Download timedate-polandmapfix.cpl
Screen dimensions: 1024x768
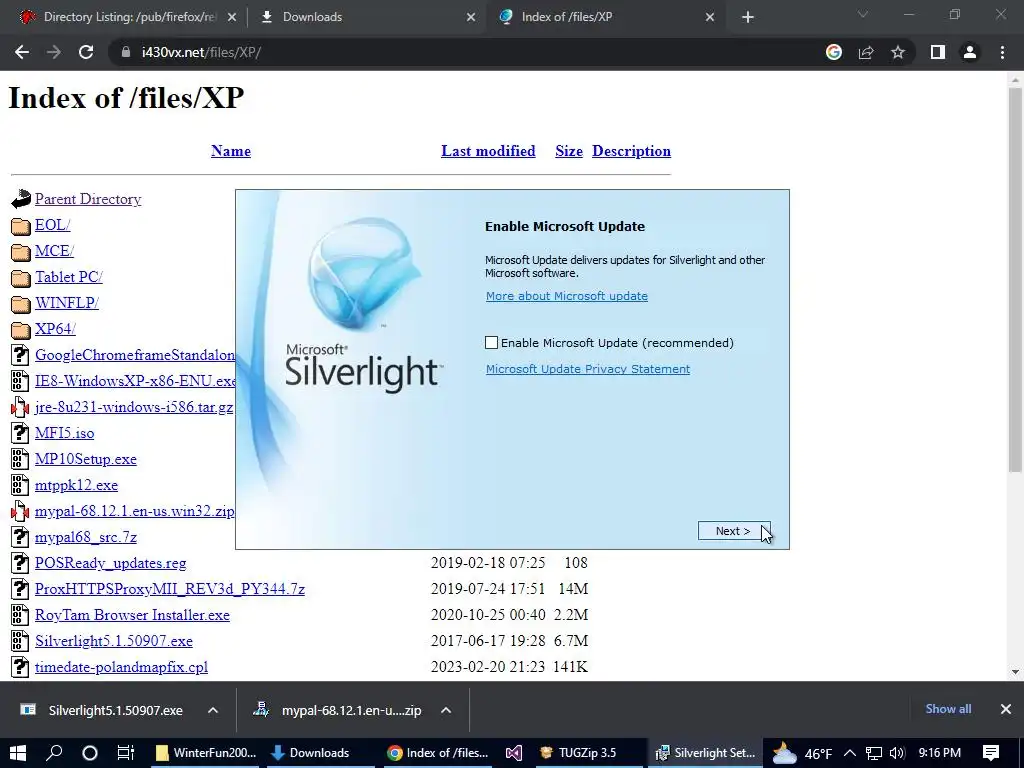121,667
